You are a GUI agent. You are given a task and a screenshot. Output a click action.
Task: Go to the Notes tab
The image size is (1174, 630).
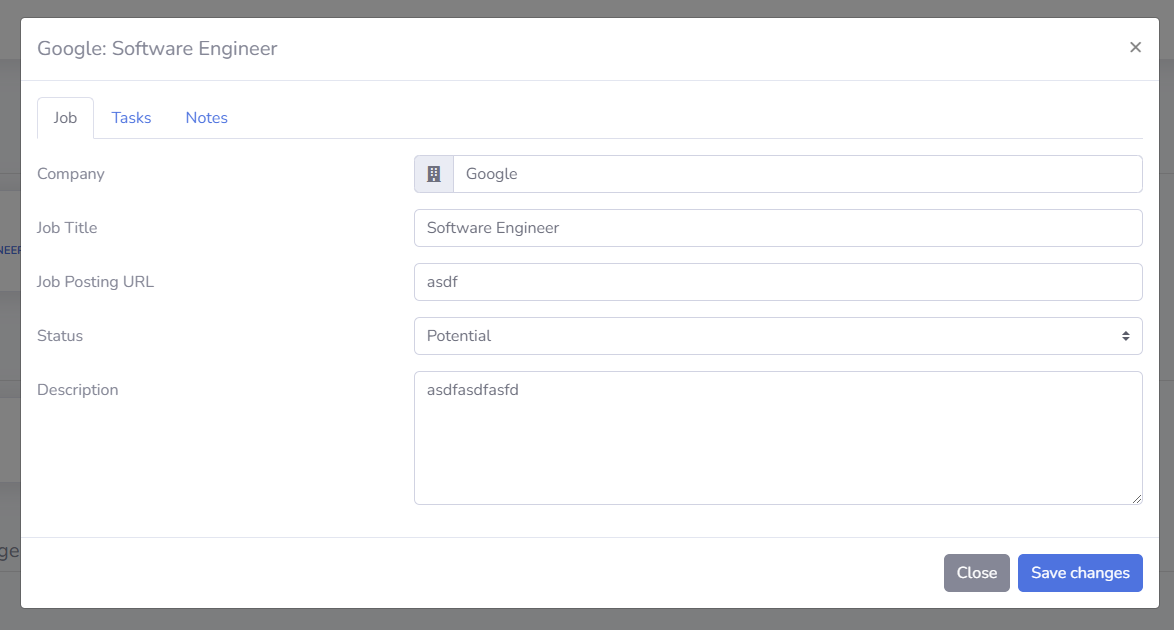pyautogui.click(x=206, y=118)
